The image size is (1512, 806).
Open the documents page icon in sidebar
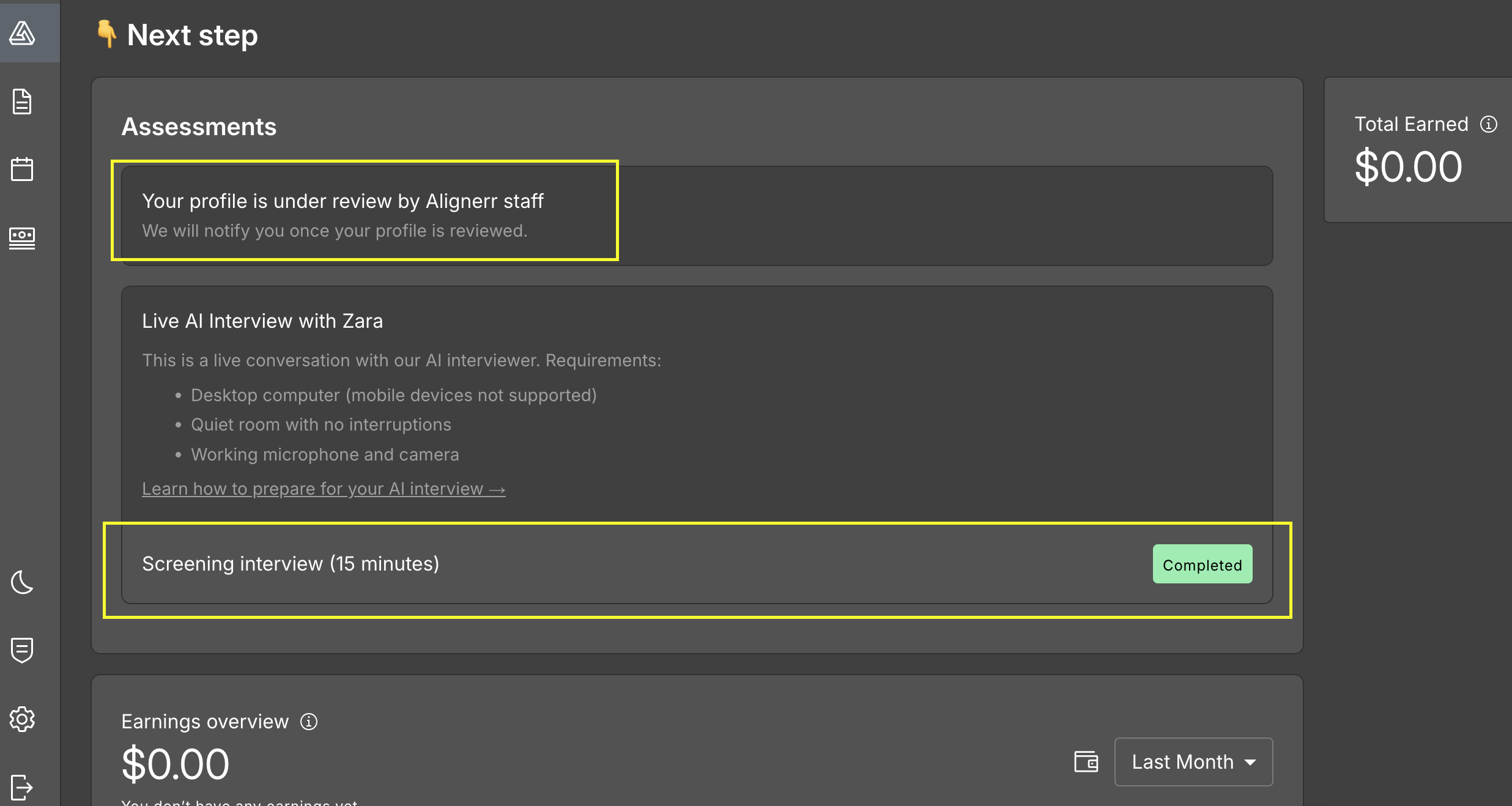[22, 102]
